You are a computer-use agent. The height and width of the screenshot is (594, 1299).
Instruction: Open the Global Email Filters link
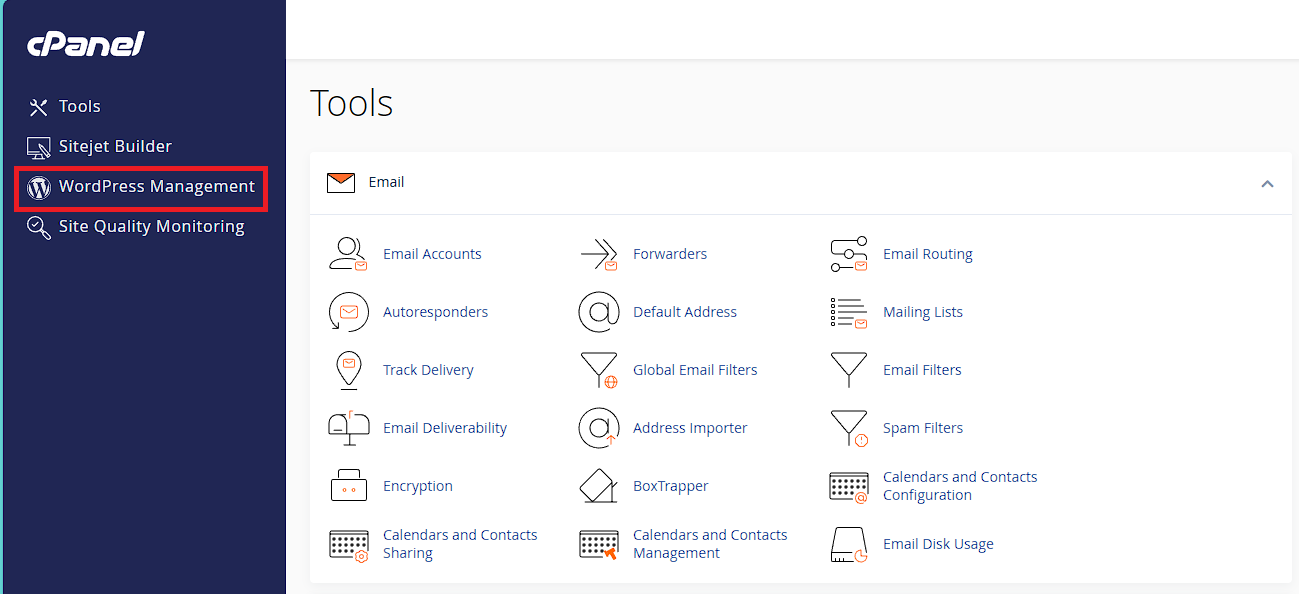tap(695, 370)
